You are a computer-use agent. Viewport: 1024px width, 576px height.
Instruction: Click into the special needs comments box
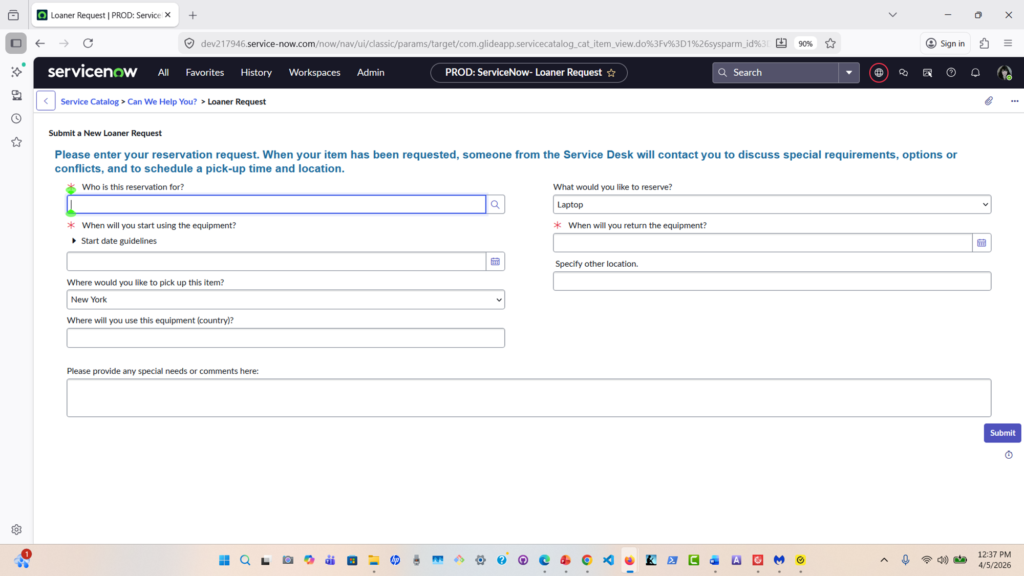point(528,397)
